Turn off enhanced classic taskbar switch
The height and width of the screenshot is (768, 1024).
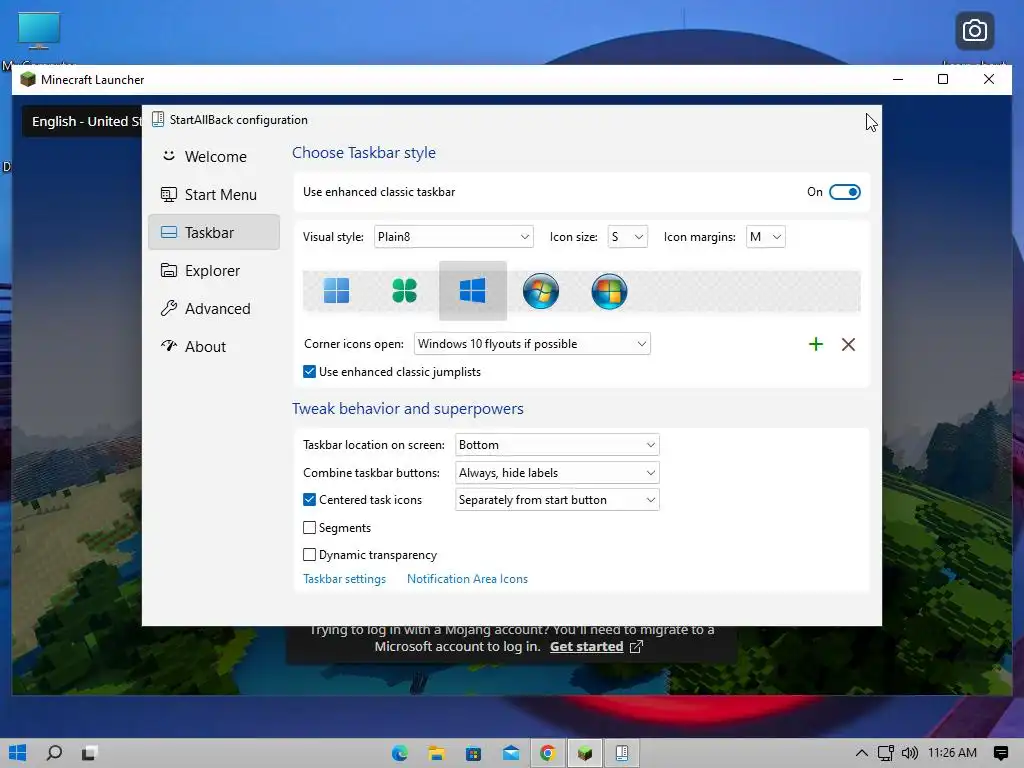click(844, 192)
